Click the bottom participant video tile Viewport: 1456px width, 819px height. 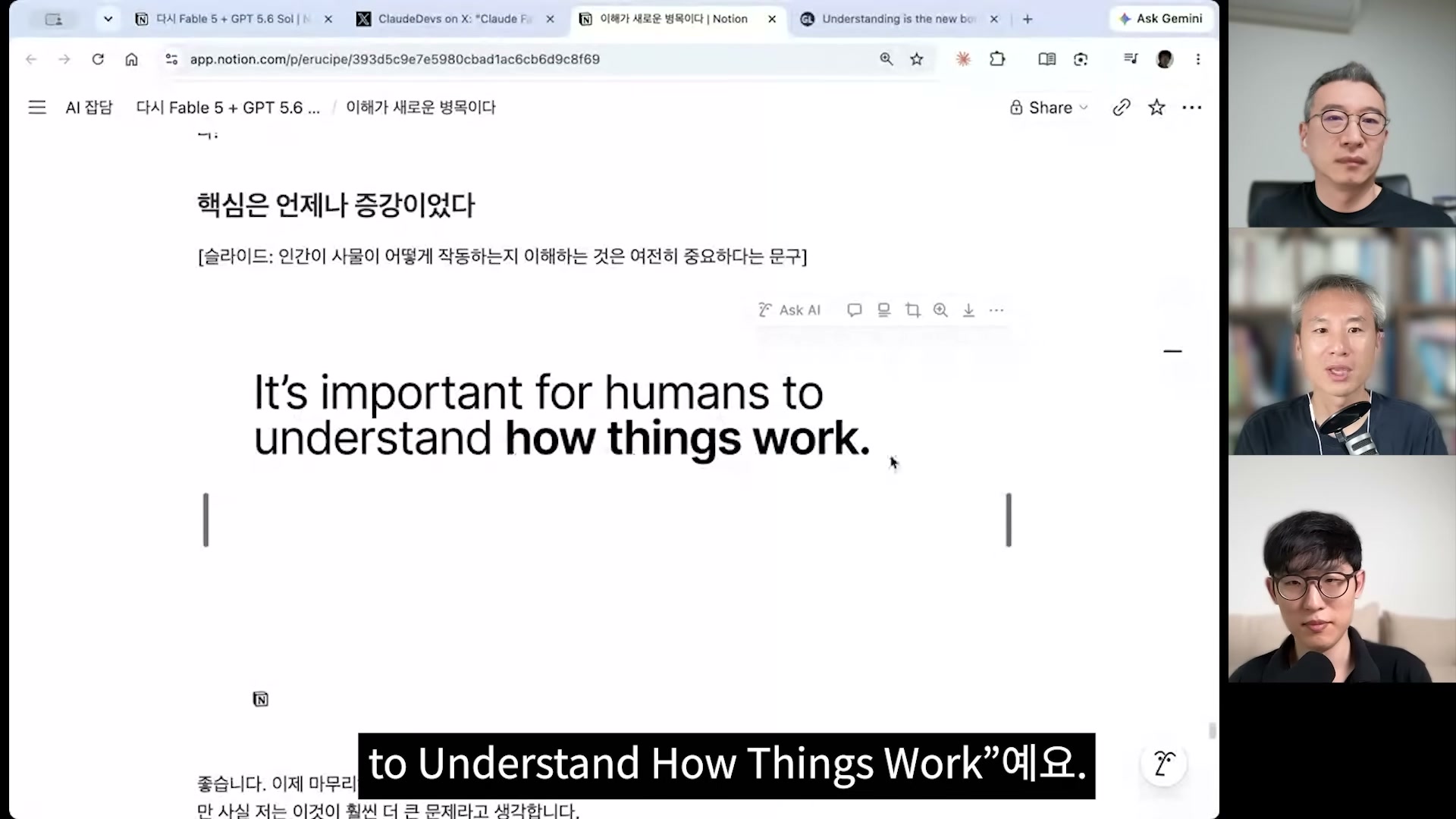[x=1341, y=569]
